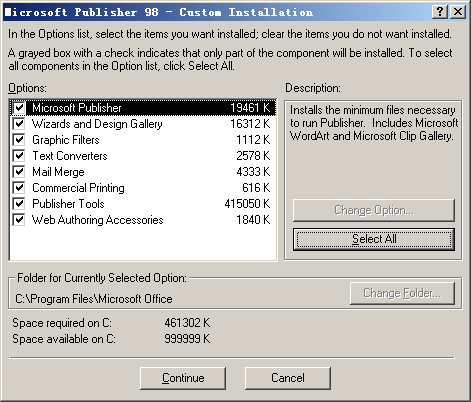
Task: Select the Text Converters list row
Action: (143, 156)
